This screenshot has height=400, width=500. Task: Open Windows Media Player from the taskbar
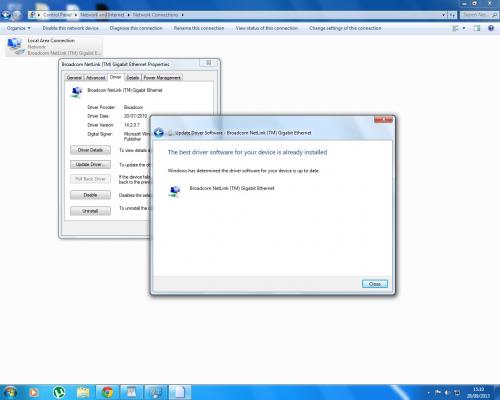coord(33,392)
